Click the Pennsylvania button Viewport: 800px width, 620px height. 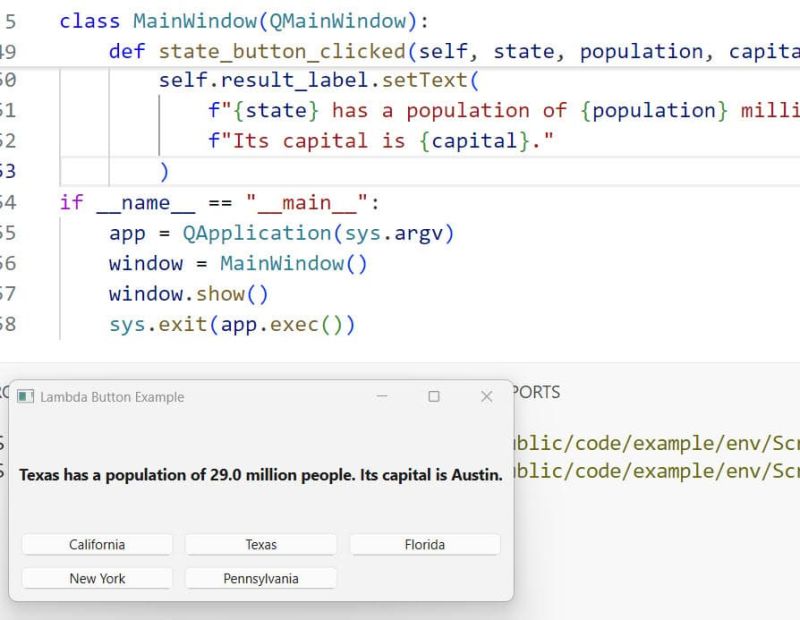[261, 579]
